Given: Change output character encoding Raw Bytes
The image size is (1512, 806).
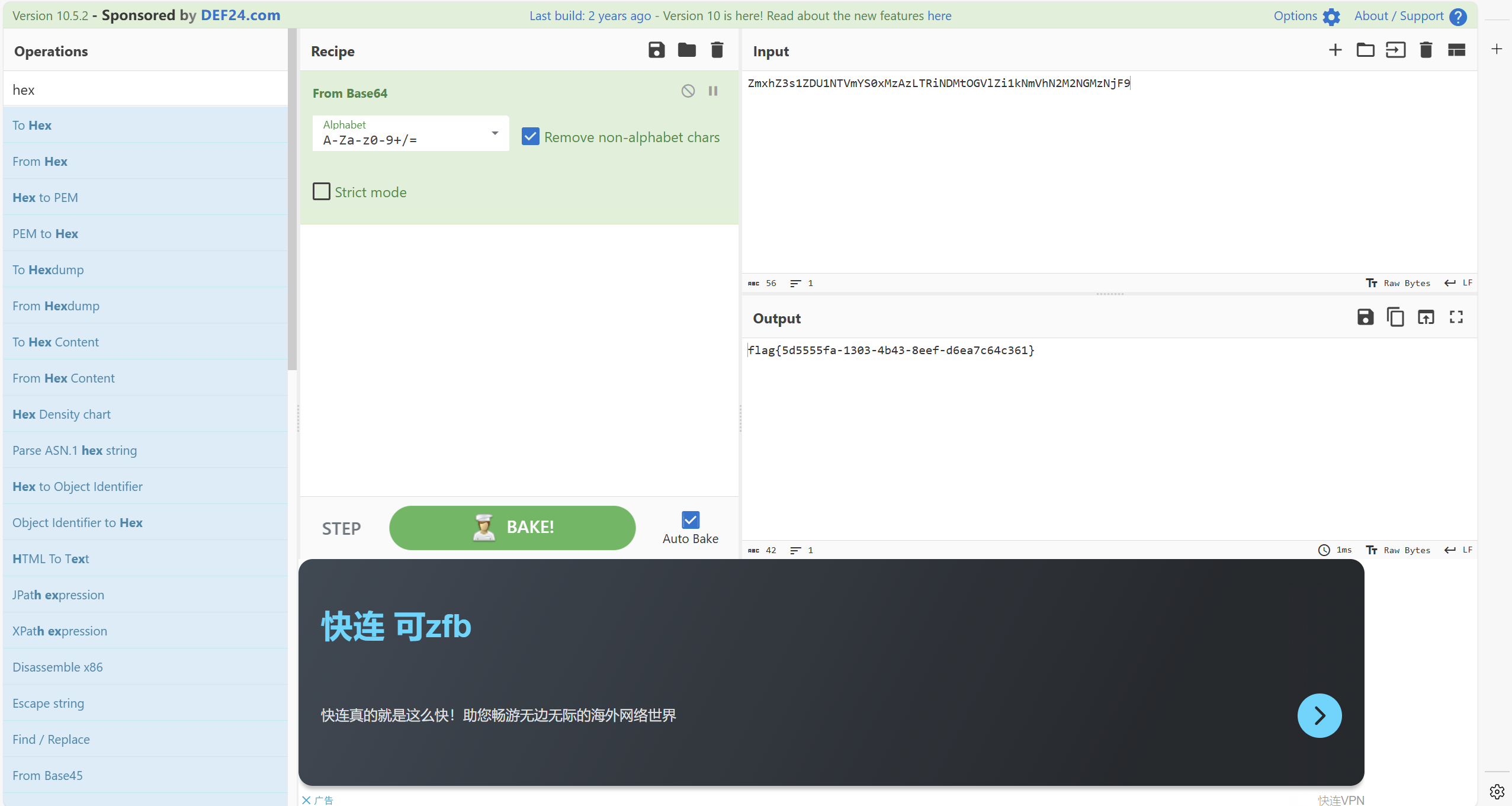Looking at the screenshot, I should pyautogui.click(x=1398, y=550).
